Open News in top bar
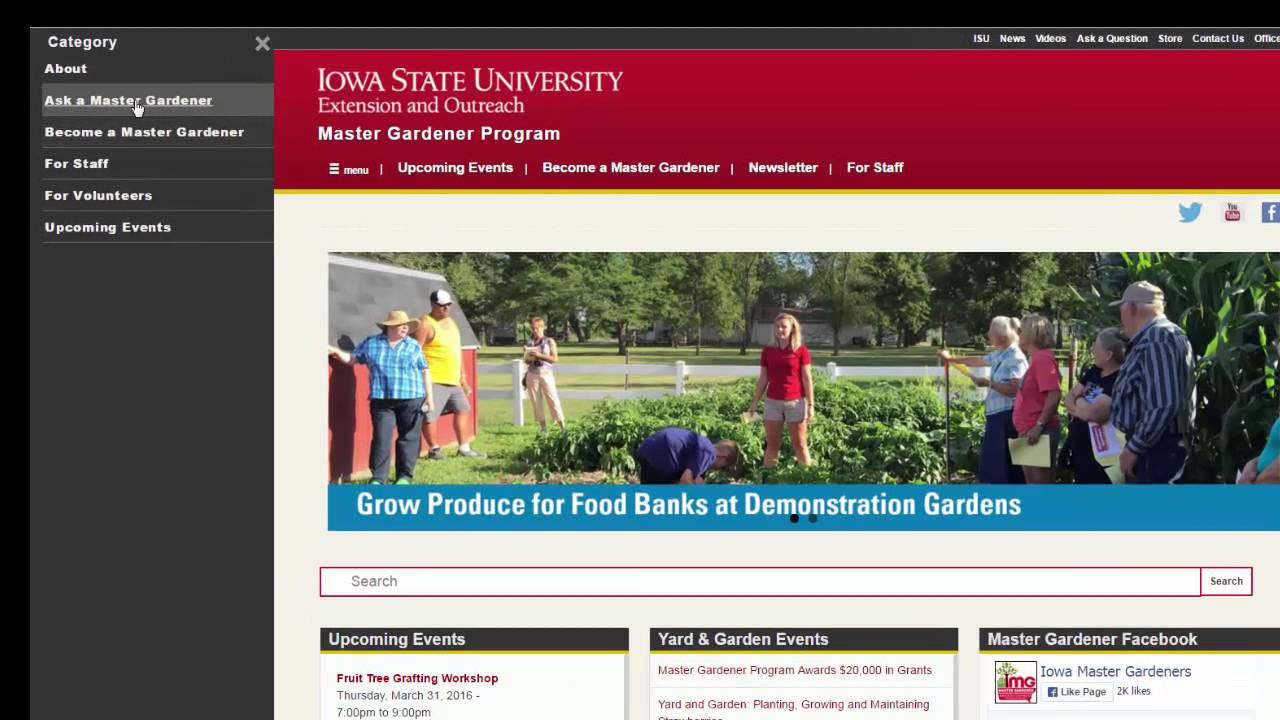Screen dimensions: 1280x720 coord(1012,39)
